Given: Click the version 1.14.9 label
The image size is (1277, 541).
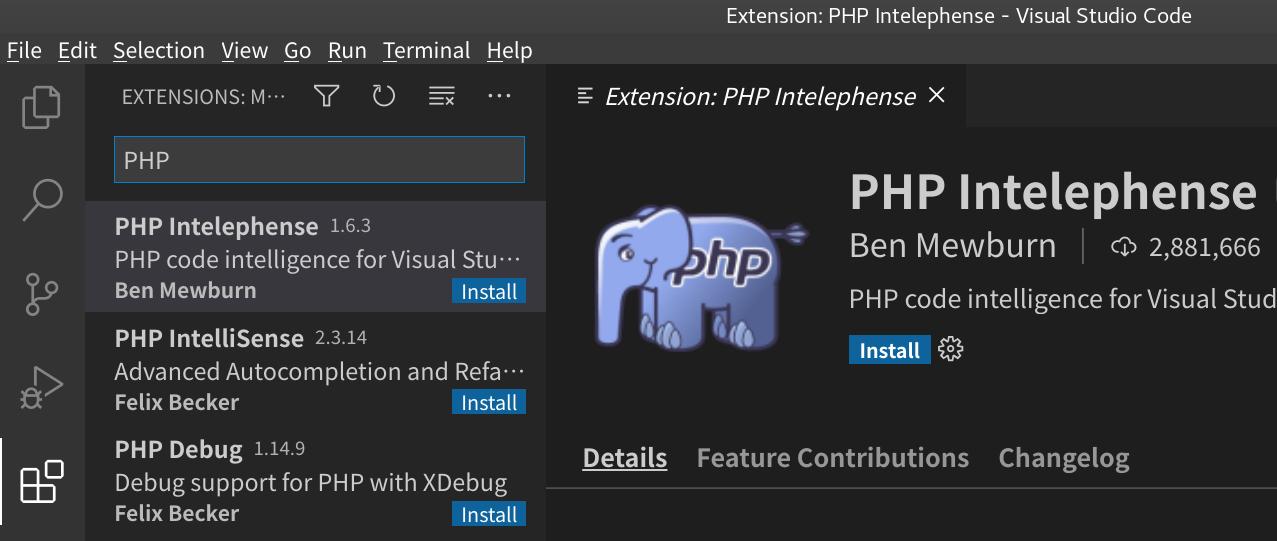Looking at the screenshot, I should coord(279,449).
